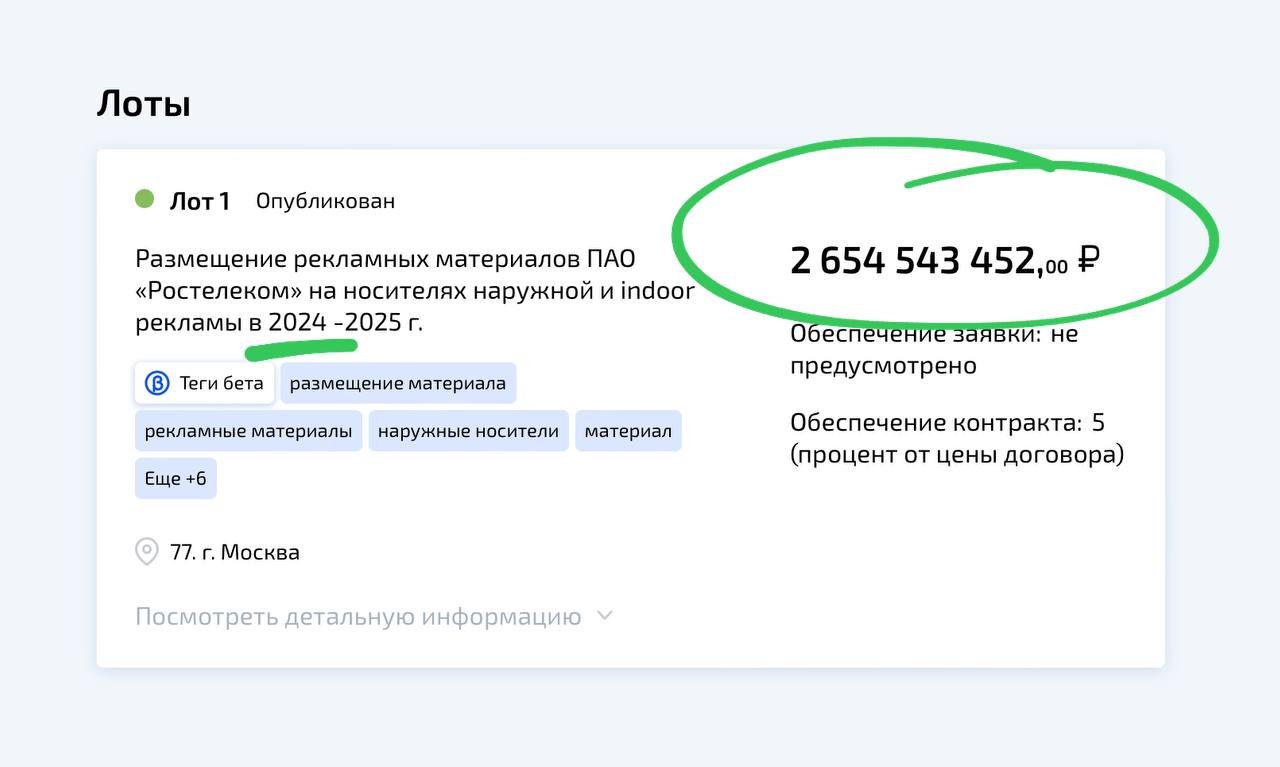Click the location pin icon

pos(147,552)
